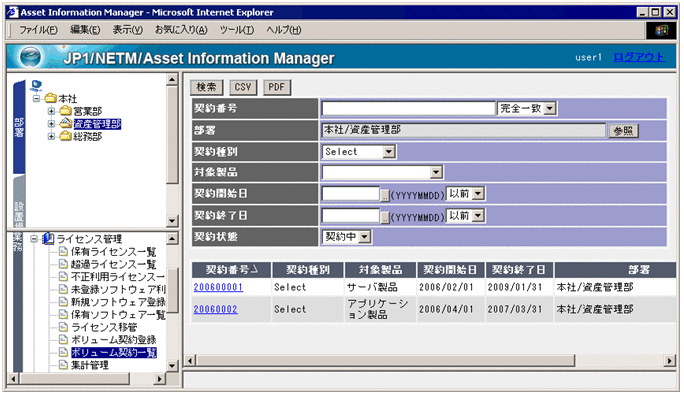
Task: Open the 完全一致 match type dropdown
Action: [550, 108]
